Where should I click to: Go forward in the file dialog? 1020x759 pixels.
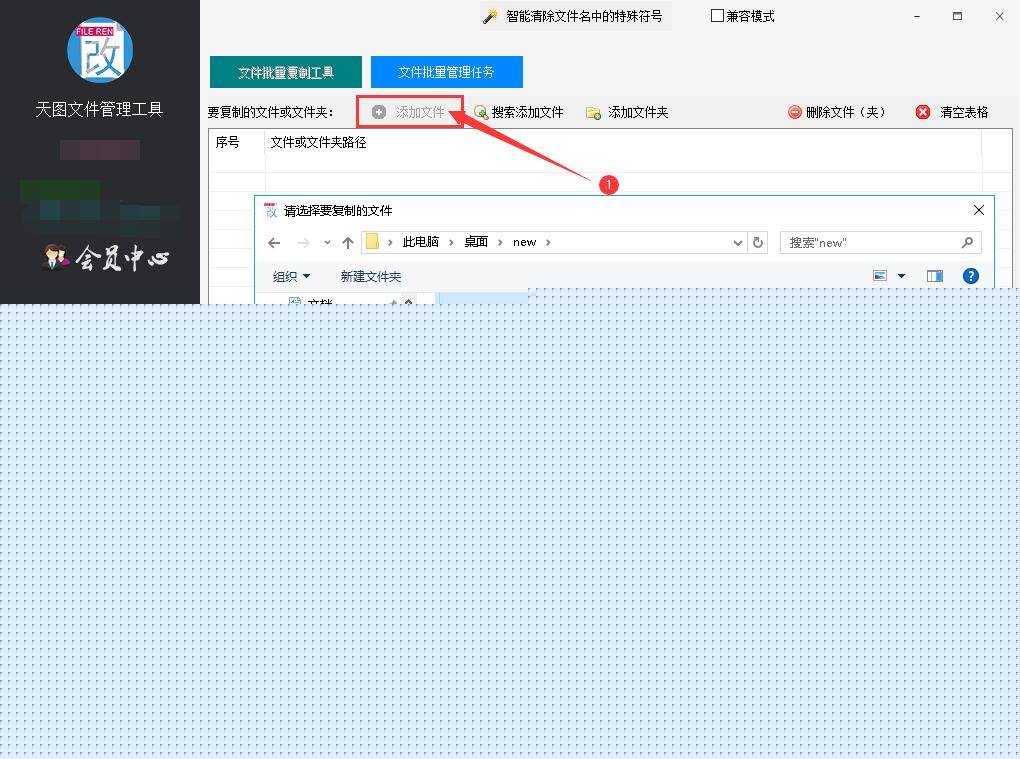[303, 243]
